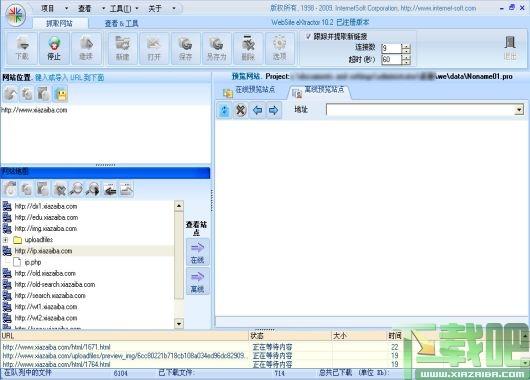Viewport: 530px width, 380px height.
Task: Increase the 连接数 connections spinner
Action: (x=406, y=46)
